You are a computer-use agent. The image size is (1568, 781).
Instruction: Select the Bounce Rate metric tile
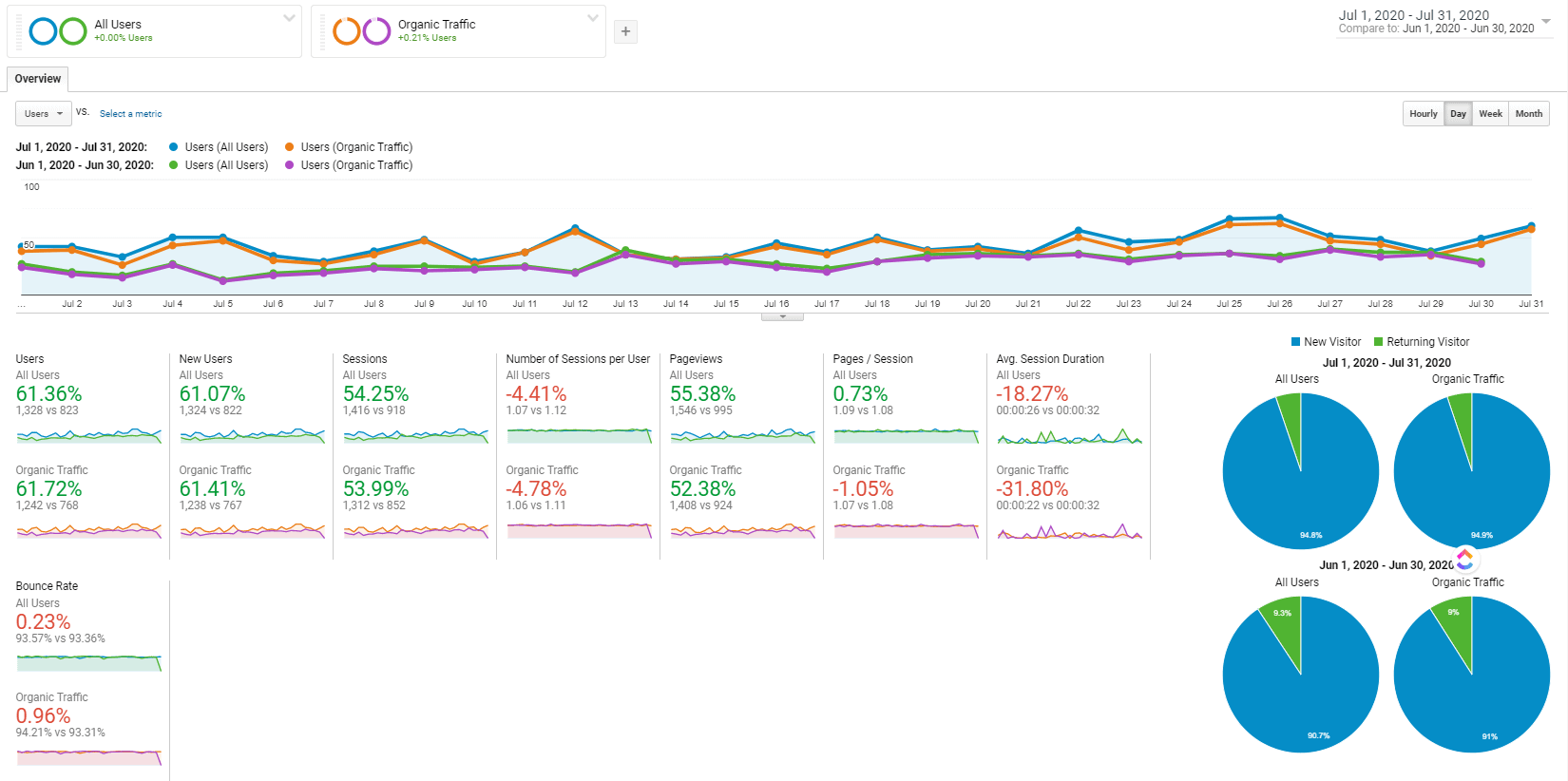click(x=88, y=679)
